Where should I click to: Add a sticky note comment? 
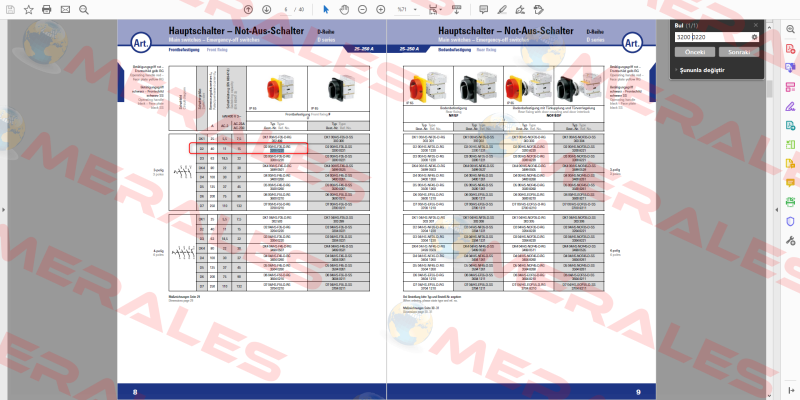click(x=484, y=9)
